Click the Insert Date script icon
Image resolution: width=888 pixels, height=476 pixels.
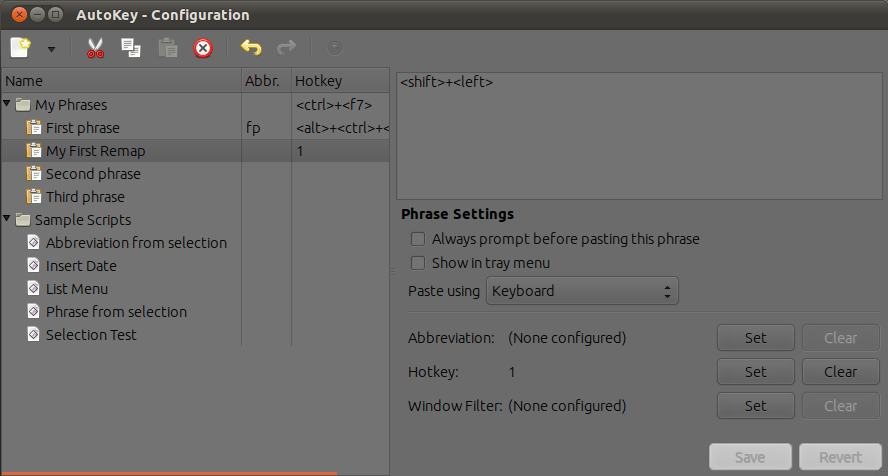(34, 265)
